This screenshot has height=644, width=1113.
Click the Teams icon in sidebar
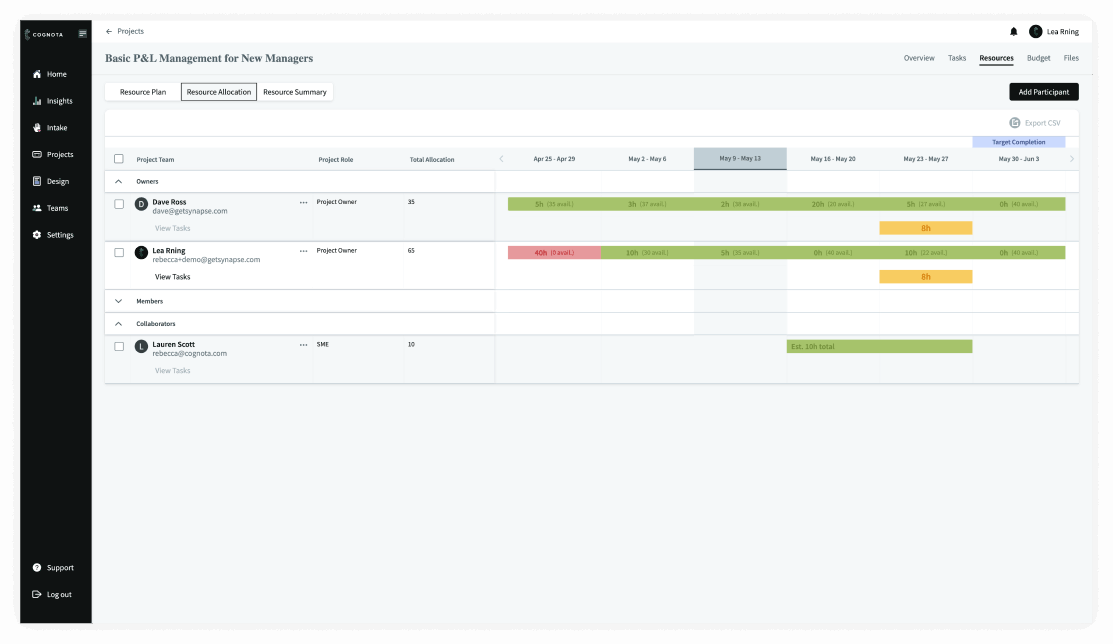[x=37, y=208]
